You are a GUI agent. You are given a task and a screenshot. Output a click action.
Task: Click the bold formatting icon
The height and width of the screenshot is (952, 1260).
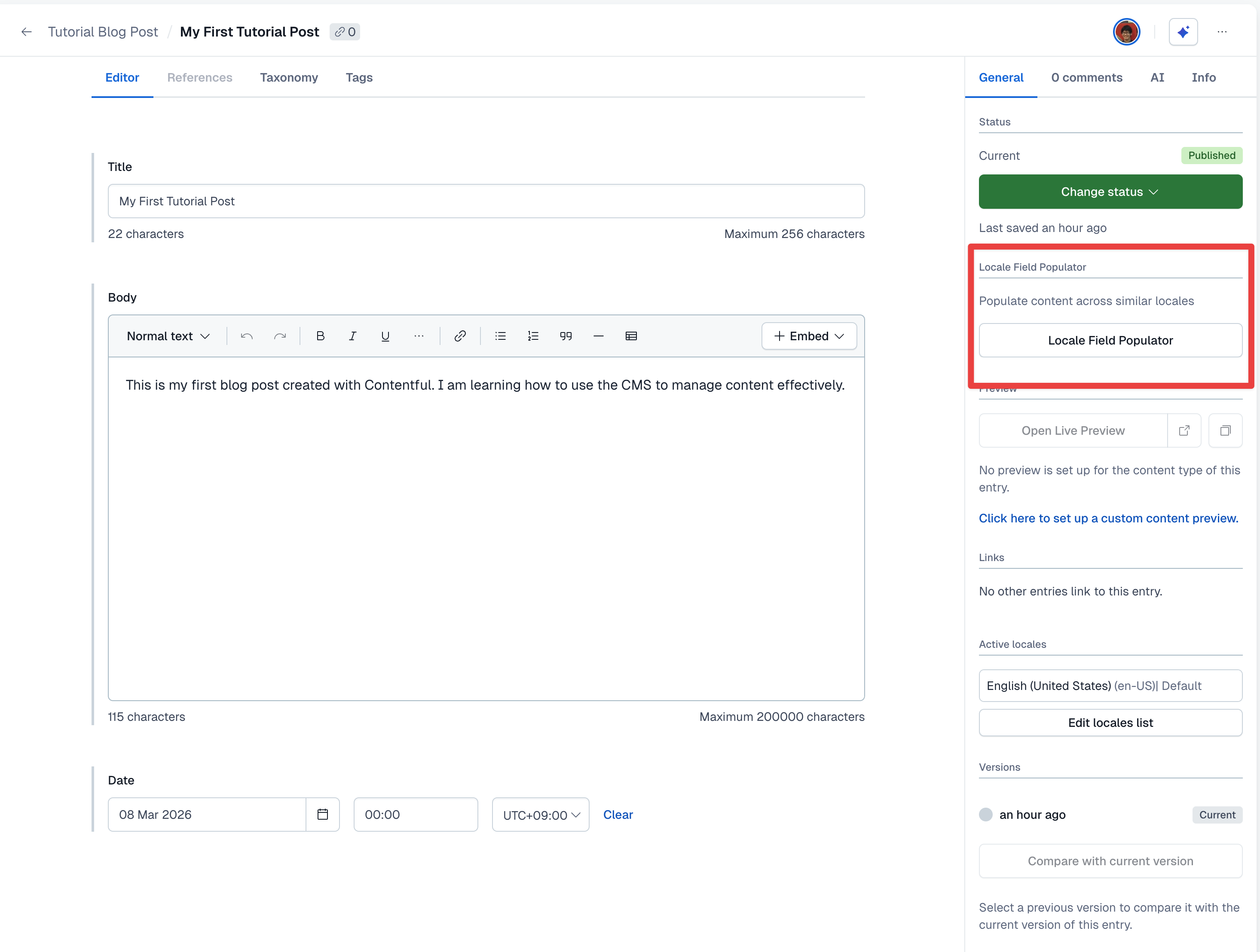tap(320, 336)
